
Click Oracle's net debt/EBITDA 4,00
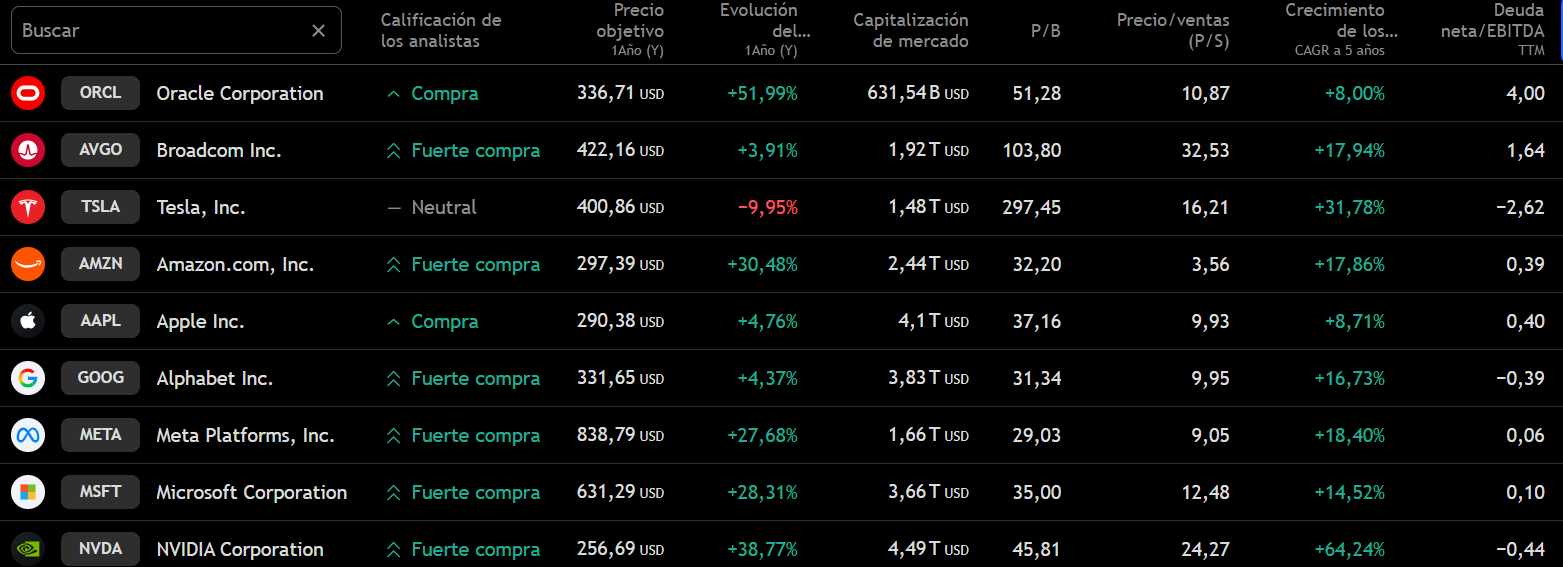point(1525,93)
